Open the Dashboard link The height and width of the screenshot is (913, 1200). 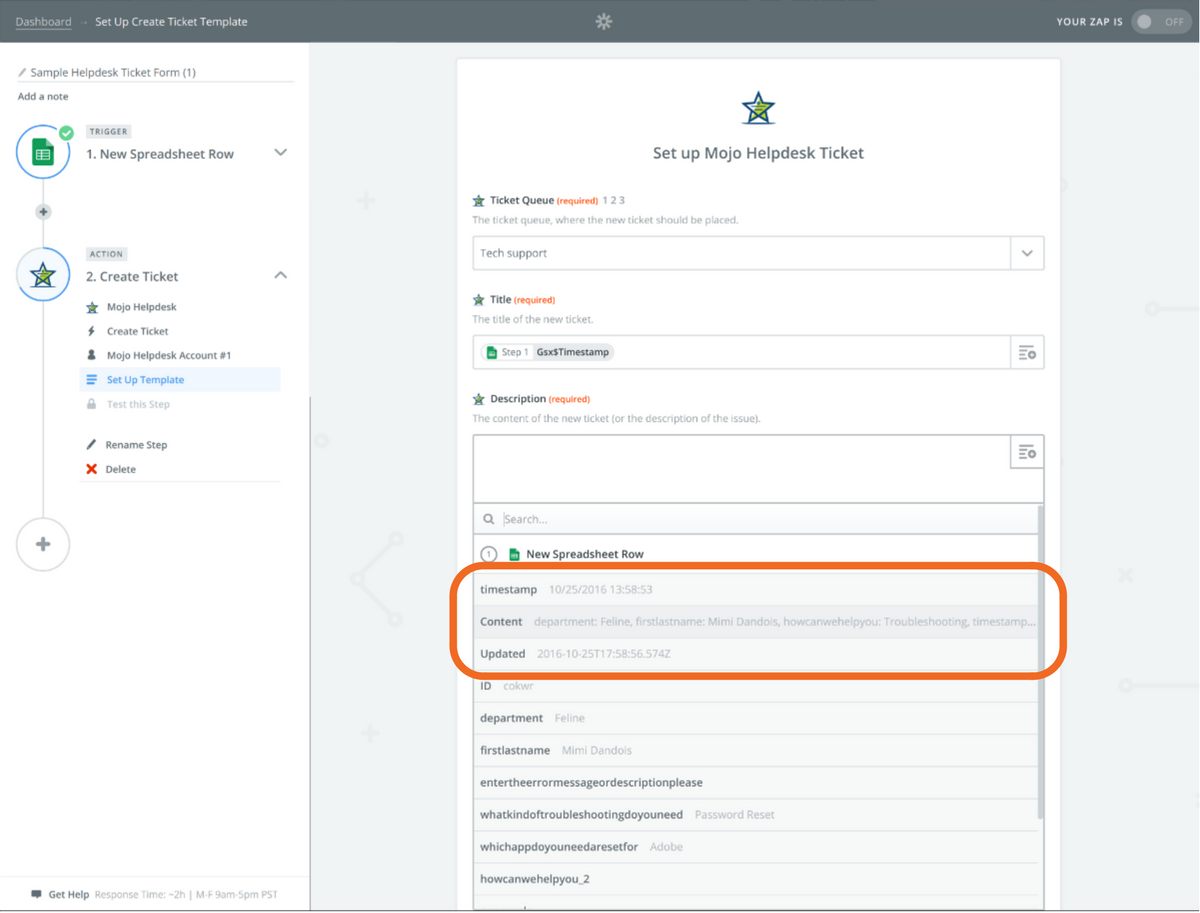tap(43, 21)
